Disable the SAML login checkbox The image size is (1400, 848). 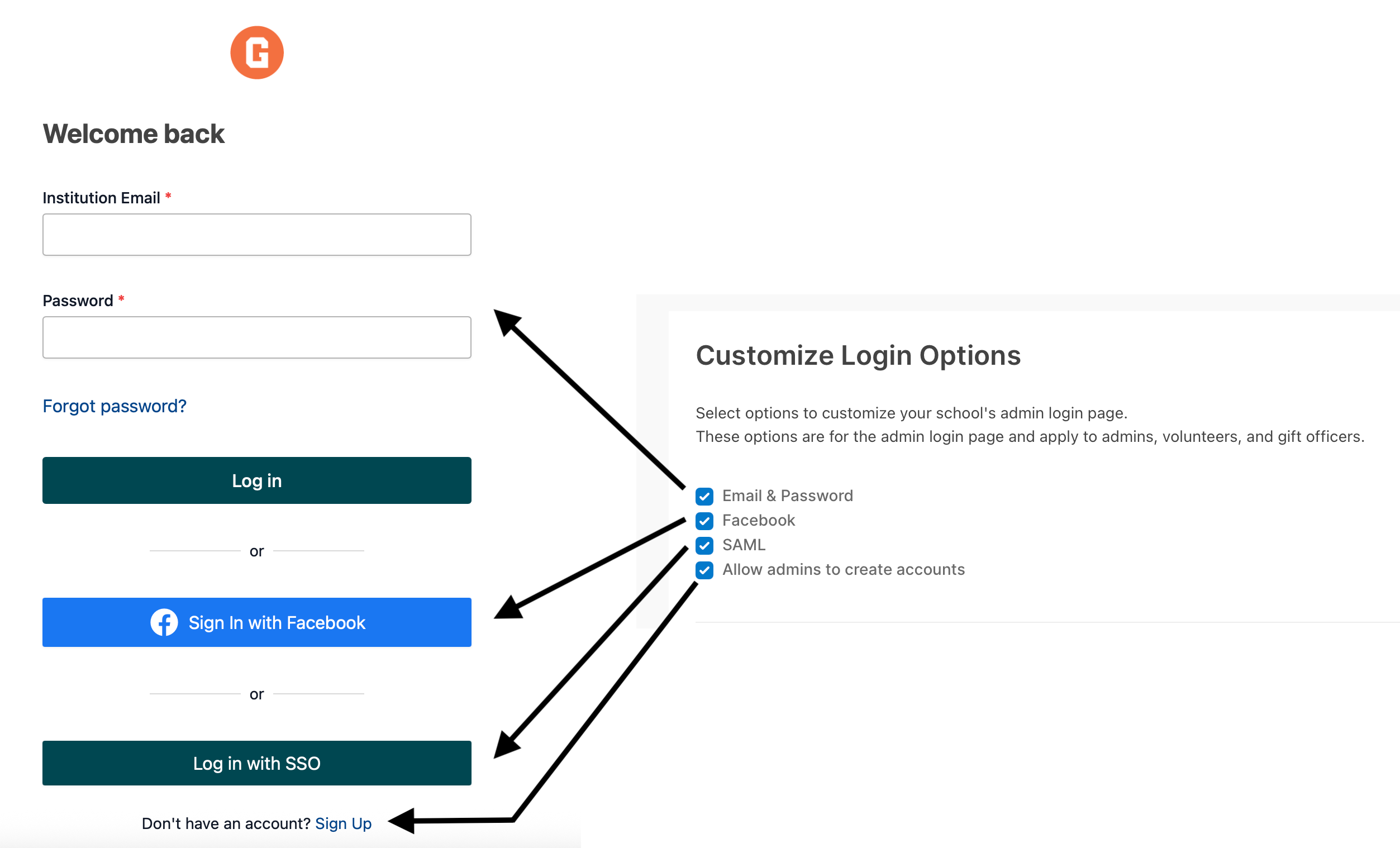point(704,545)
